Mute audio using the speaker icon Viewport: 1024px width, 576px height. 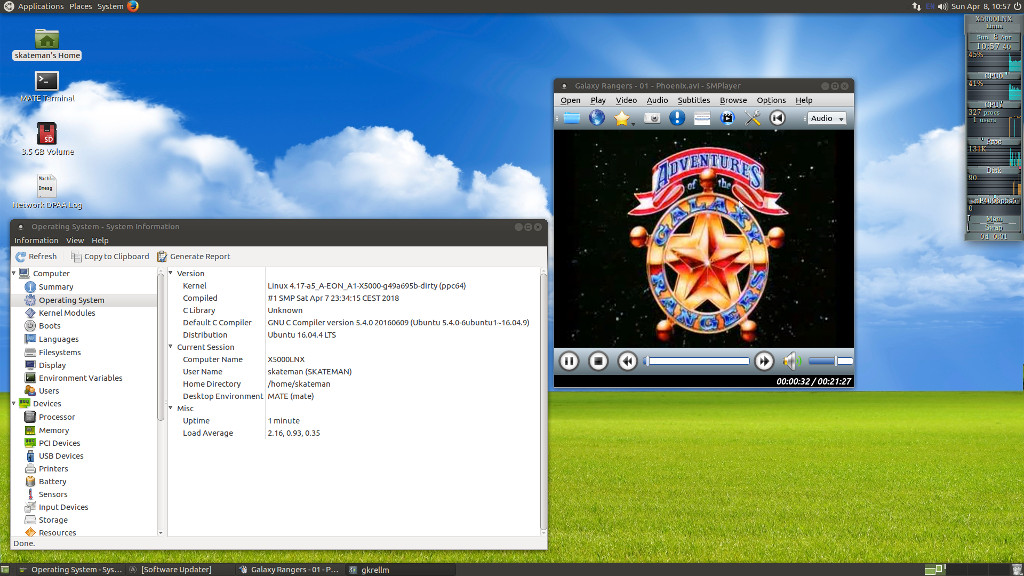point(792,361)
